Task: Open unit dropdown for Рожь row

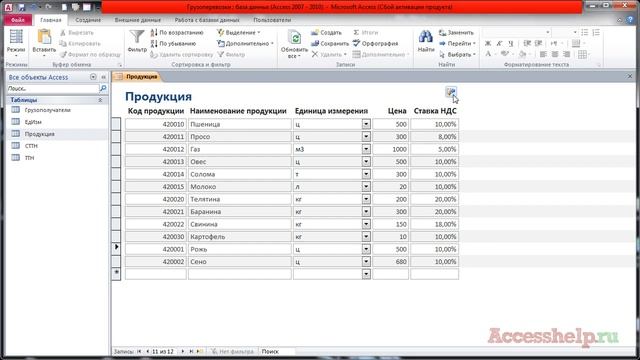Action: tap(366, 249)
